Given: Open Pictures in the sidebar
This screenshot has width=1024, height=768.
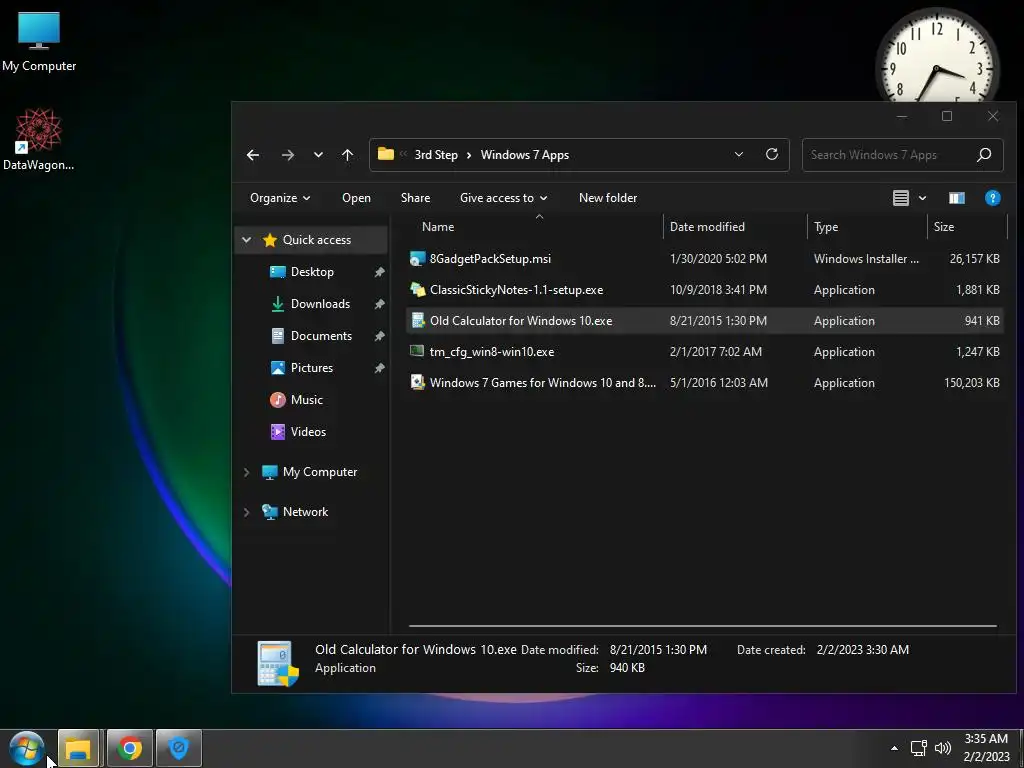Looking at the screenshot, I should [312, 368].
